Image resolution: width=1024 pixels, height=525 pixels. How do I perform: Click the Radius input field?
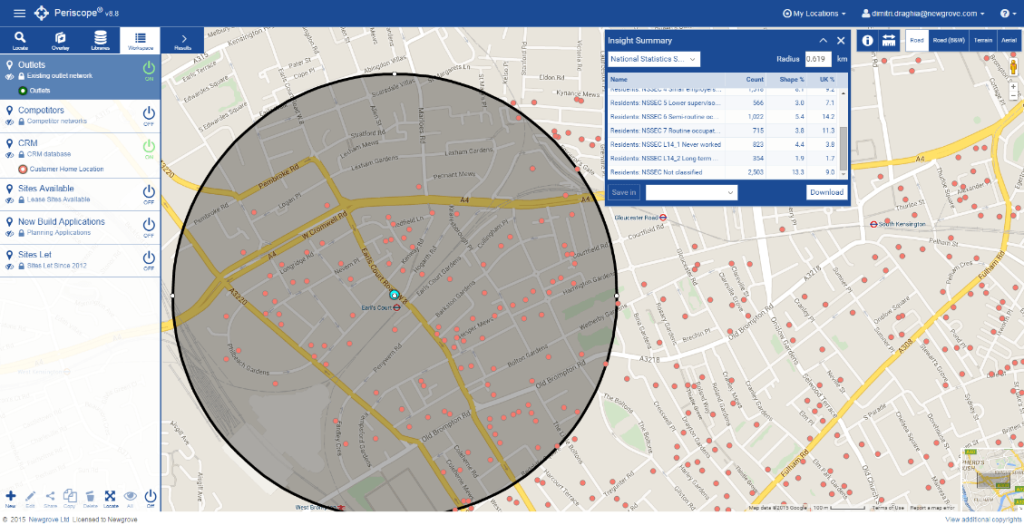coord(818,59)
